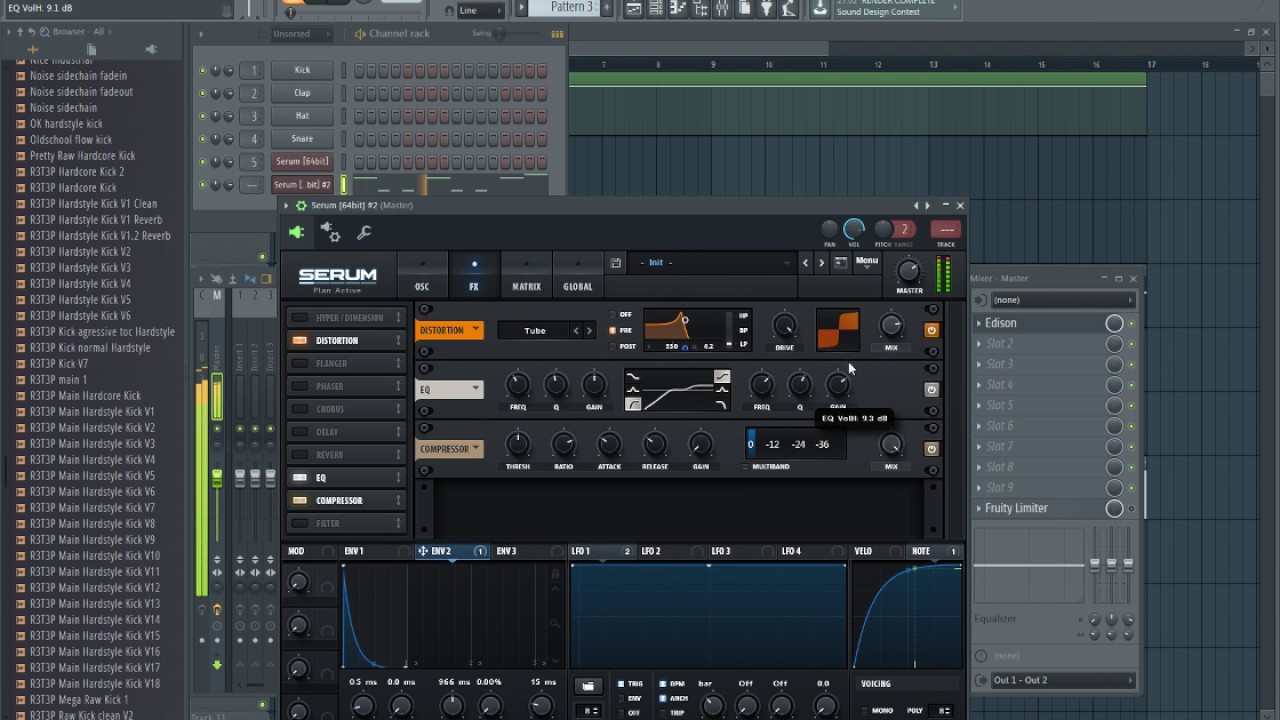1280x720 pixels.
Task: Reorder the Distortion module using its arrows
Action: point(398,340)
